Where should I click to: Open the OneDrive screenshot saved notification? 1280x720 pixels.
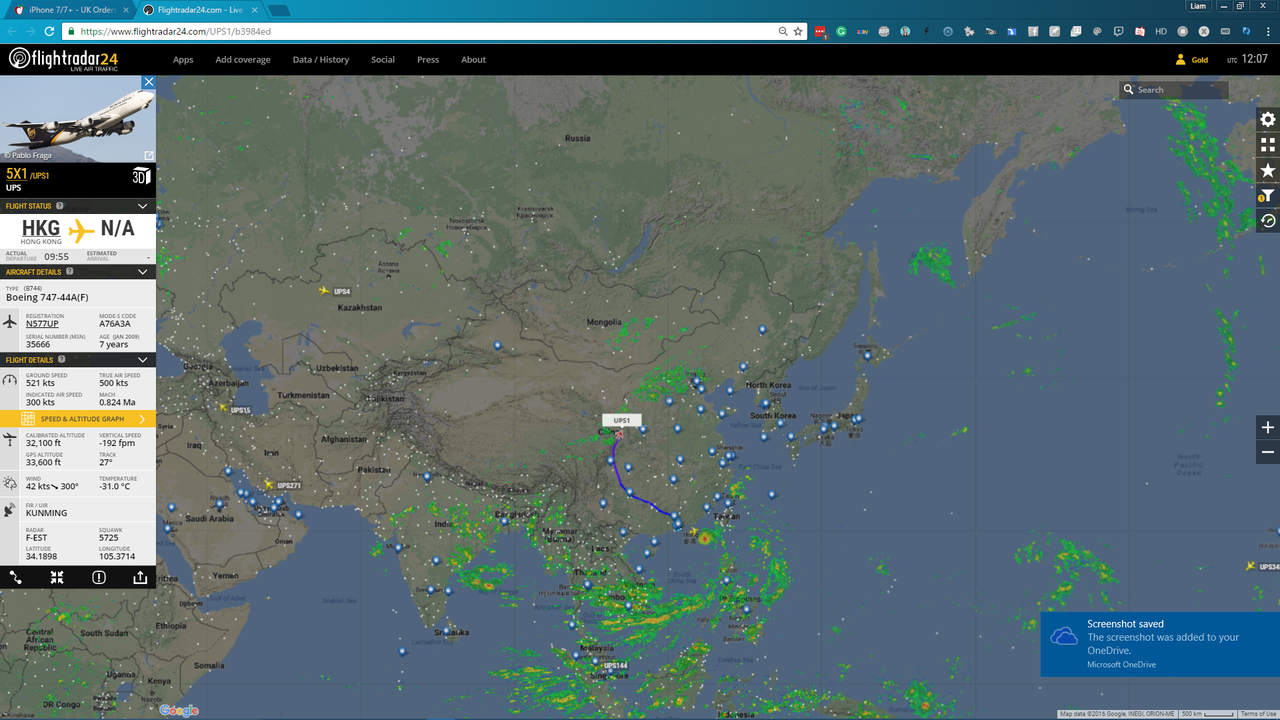pyautogui.click(x=1160, y=644)
